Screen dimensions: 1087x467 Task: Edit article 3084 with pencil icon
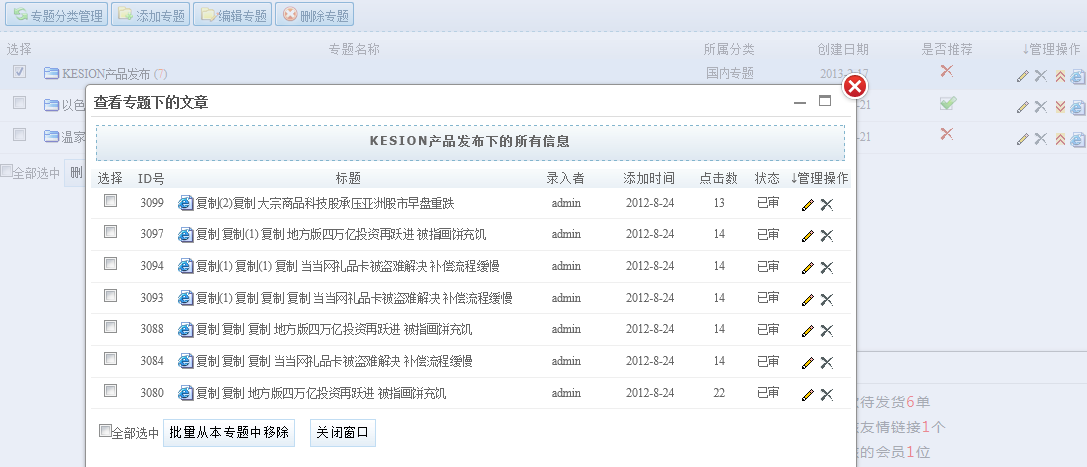[x=807, y=362]
